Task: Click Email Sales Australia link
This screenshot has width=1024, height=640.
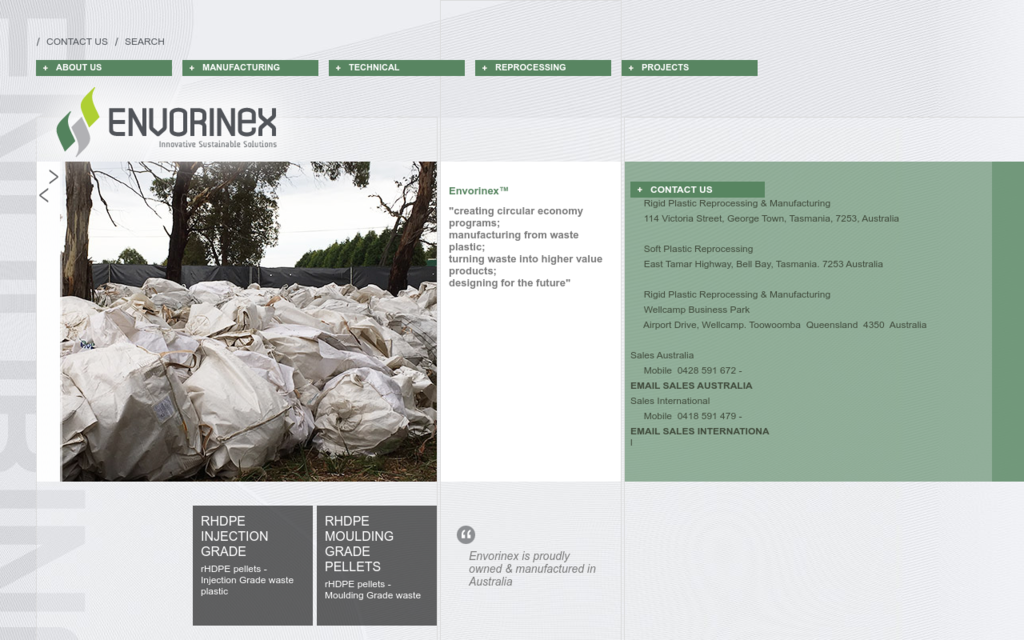Action: coord(691,385)
